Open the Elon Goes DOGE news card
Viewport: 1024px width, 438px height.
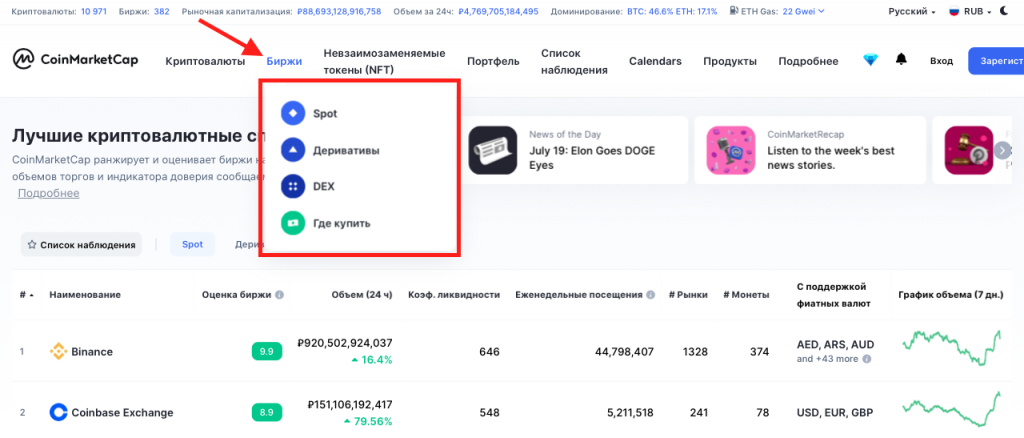(574, 150)
